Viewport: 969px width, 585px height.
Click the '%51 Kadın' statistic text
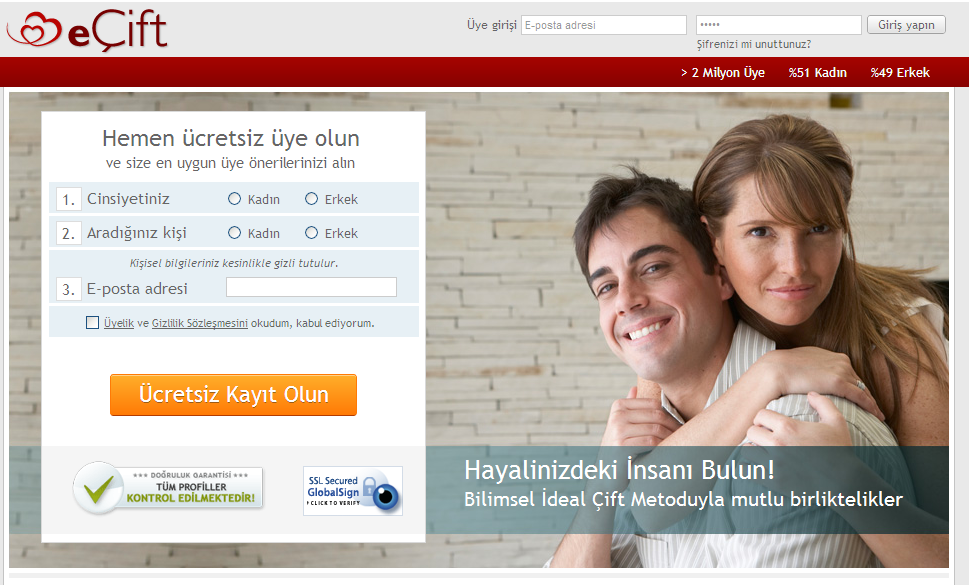pyautogui.click(x=818, y=73)
